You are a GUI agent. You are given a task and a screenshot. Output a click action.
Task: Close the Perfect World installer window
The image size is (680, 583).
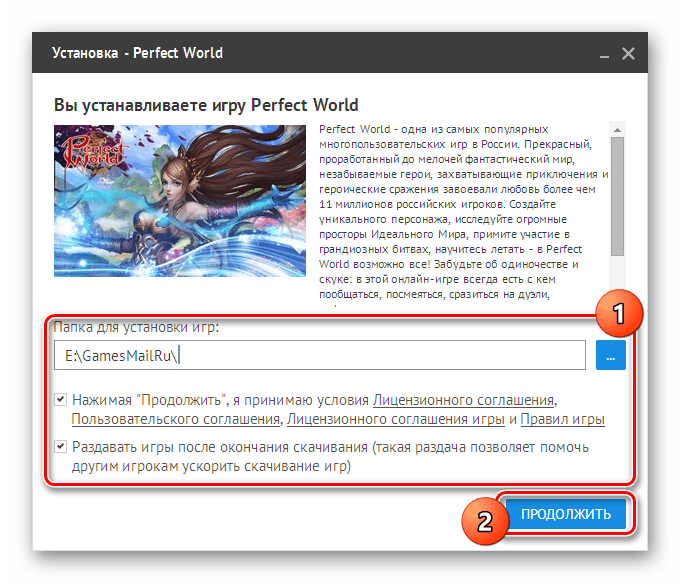[628, 54]
